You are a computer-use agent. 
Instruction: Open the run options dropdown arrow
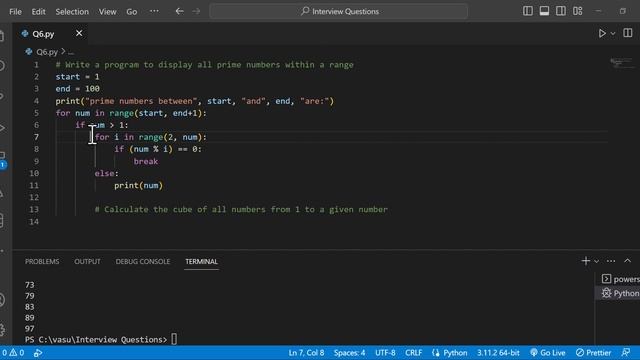coord(613,33)
